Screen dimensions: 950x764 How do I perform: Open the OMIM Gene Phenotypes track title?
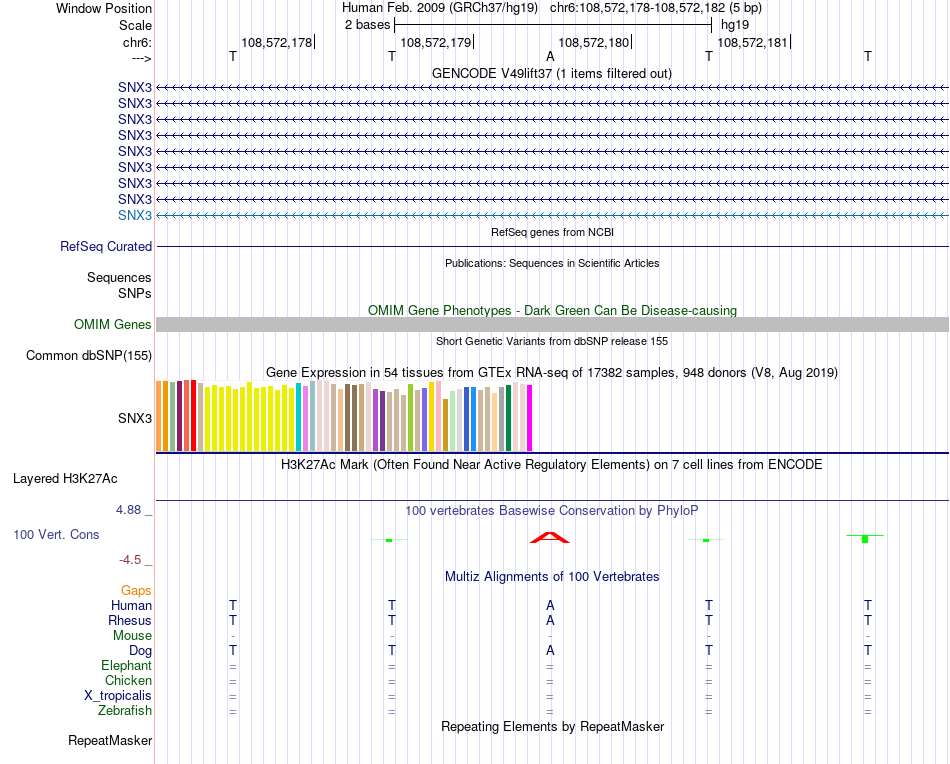pyautogui.click(x=552, y=310)
